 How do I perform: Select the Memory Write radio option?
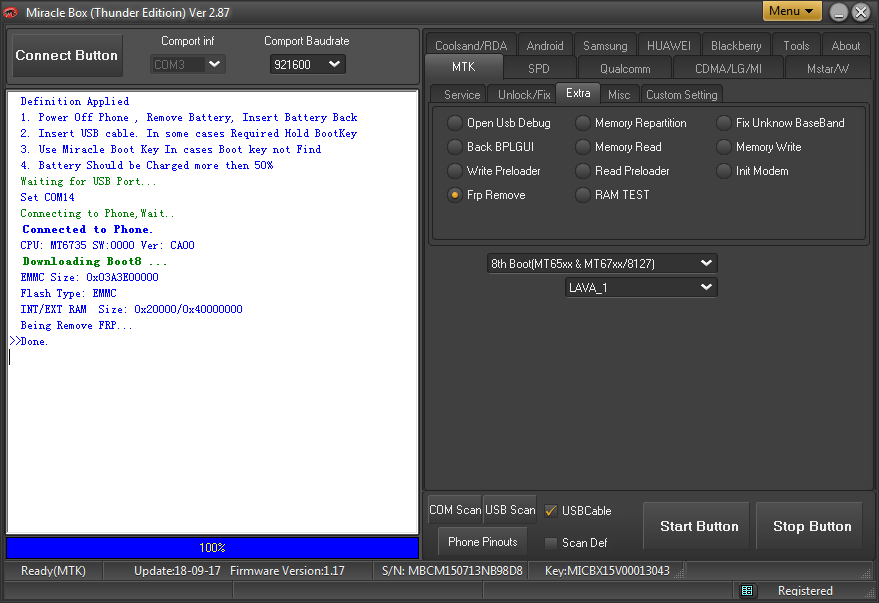pos(724,147)
